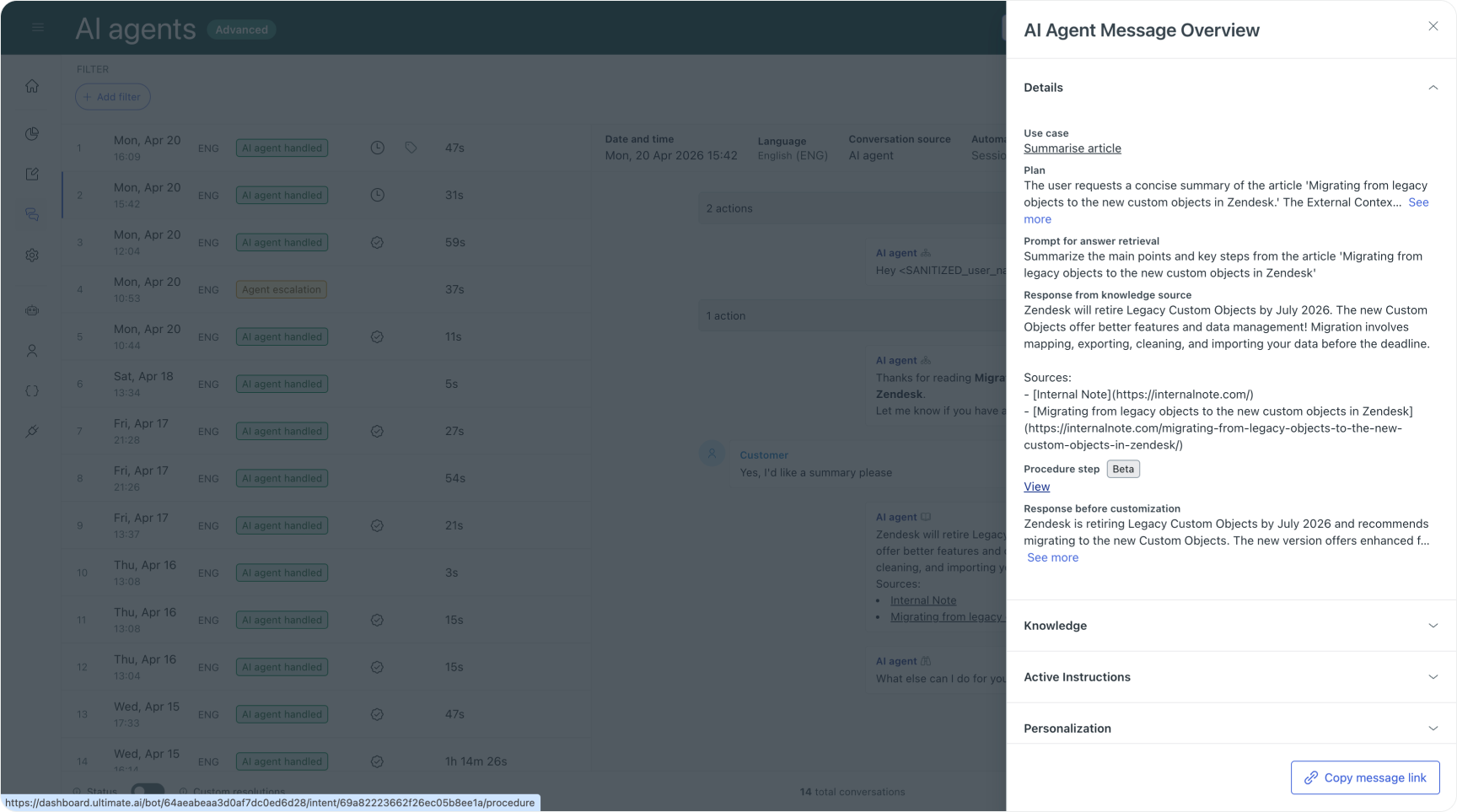The height and width of the screenshot is (812, 1457).
Task: Select the 'Agent escalation' status badge
Action: point(282,289)
